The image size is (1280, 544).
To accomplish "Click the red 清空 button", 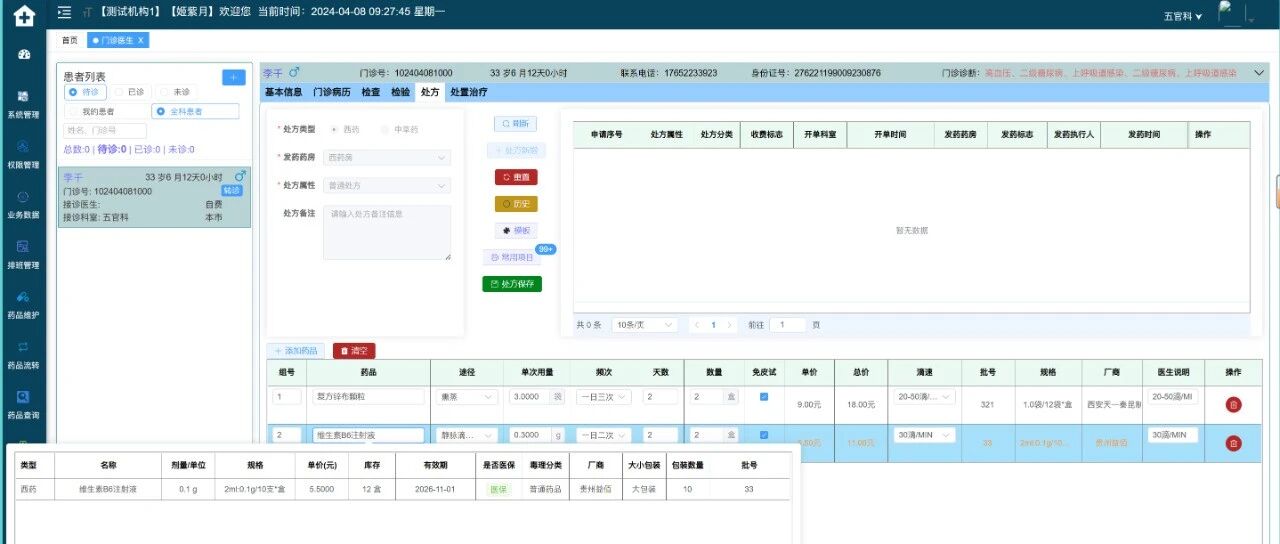I will coord(354,351).
